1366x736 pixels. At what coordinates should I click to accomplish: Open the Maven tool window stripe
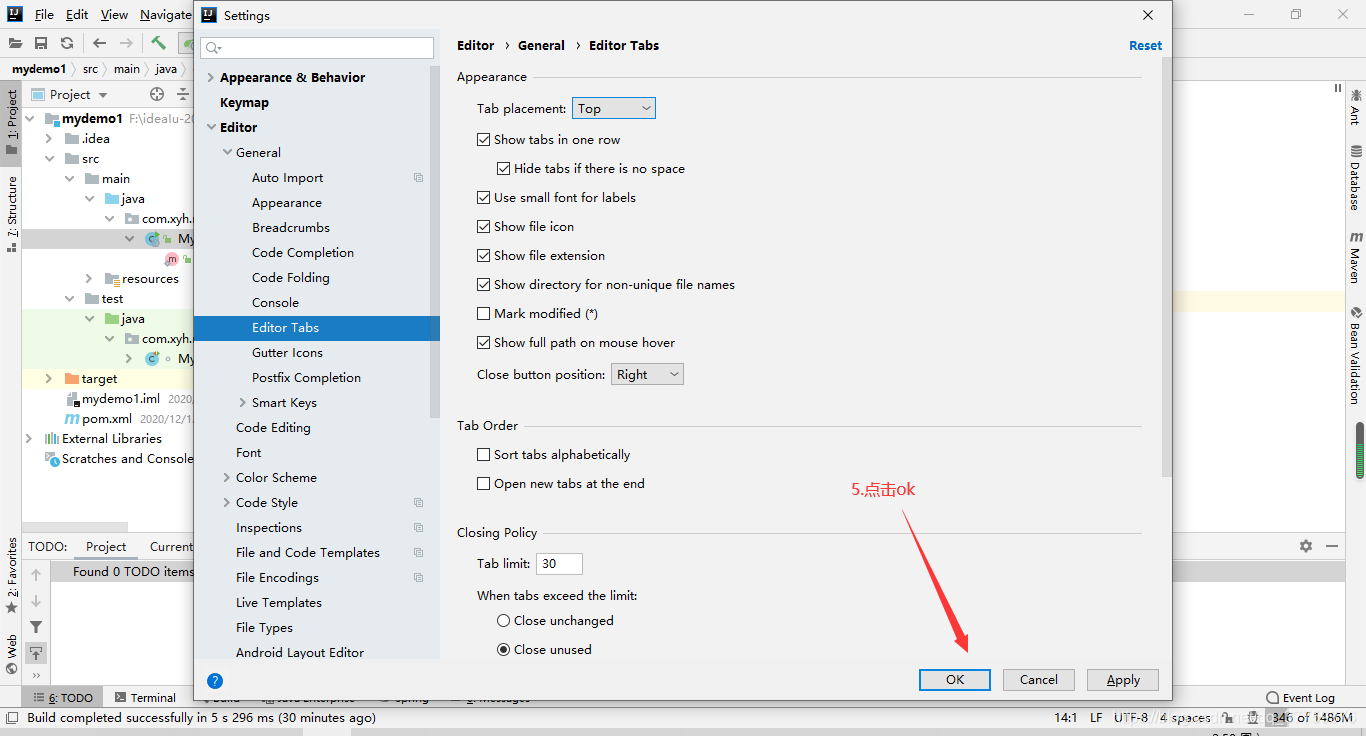[1356, 257]
